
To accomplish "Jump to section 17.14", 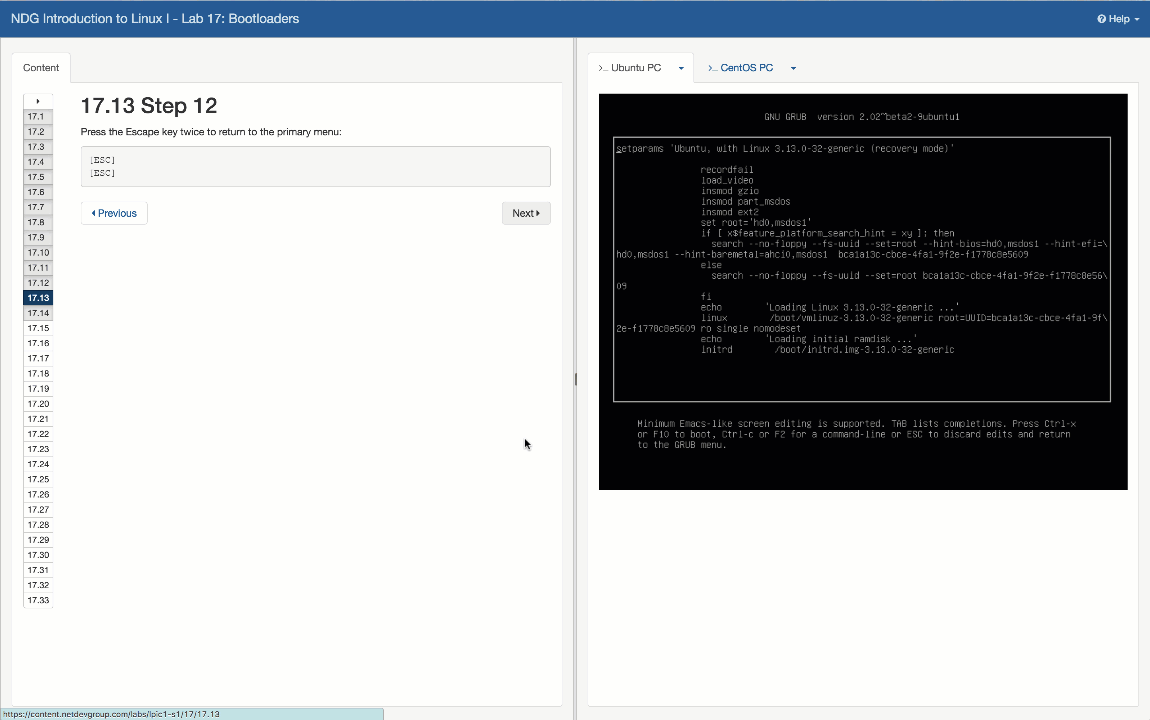I will 38,313.
